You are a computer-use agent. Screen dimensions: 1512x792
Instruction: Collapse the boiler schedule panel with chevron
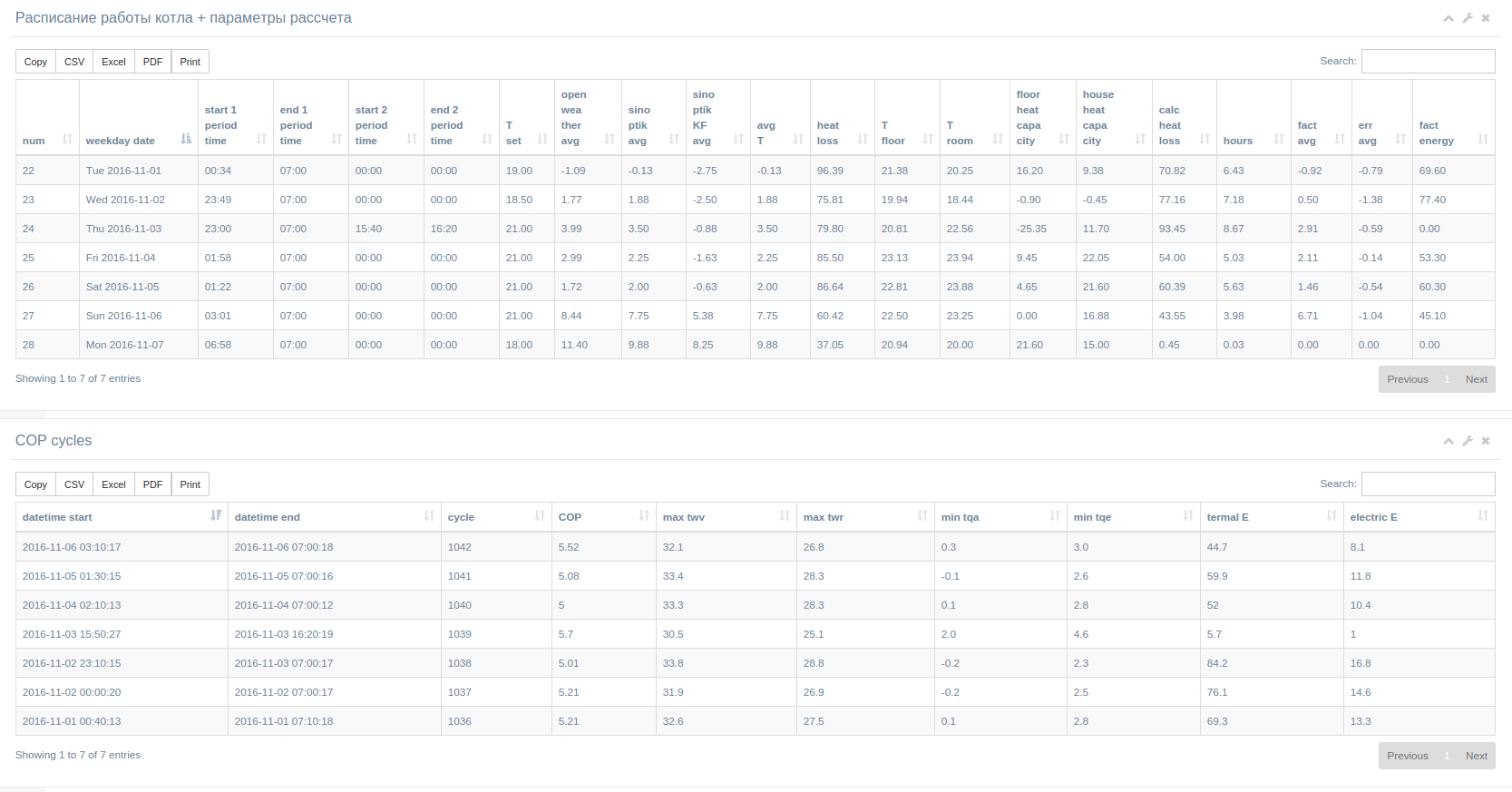(1449, 18)
